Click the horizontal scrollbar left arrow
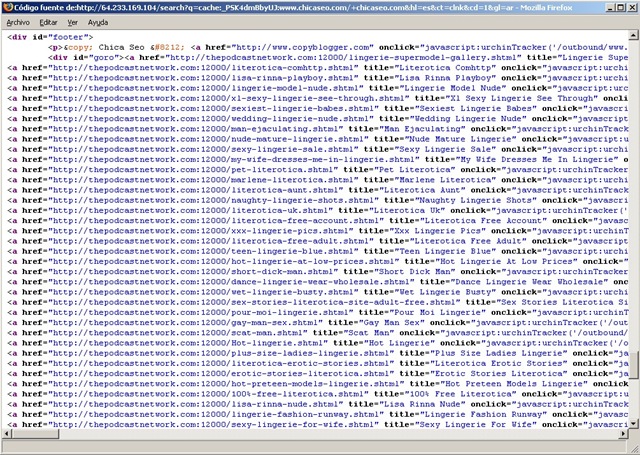This screenshot has width=640, height=455. 7,433
